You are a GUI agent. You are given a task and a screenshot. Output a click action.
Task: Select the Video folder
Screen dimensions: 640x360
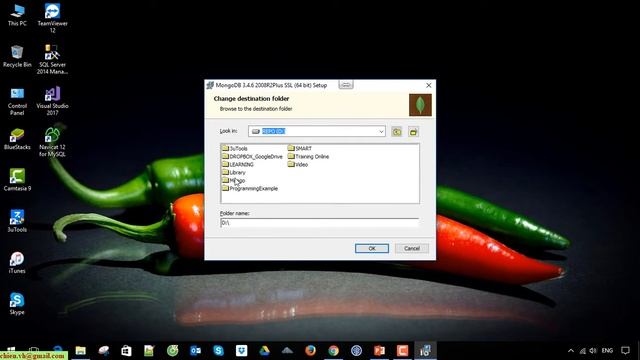[298, 164]
